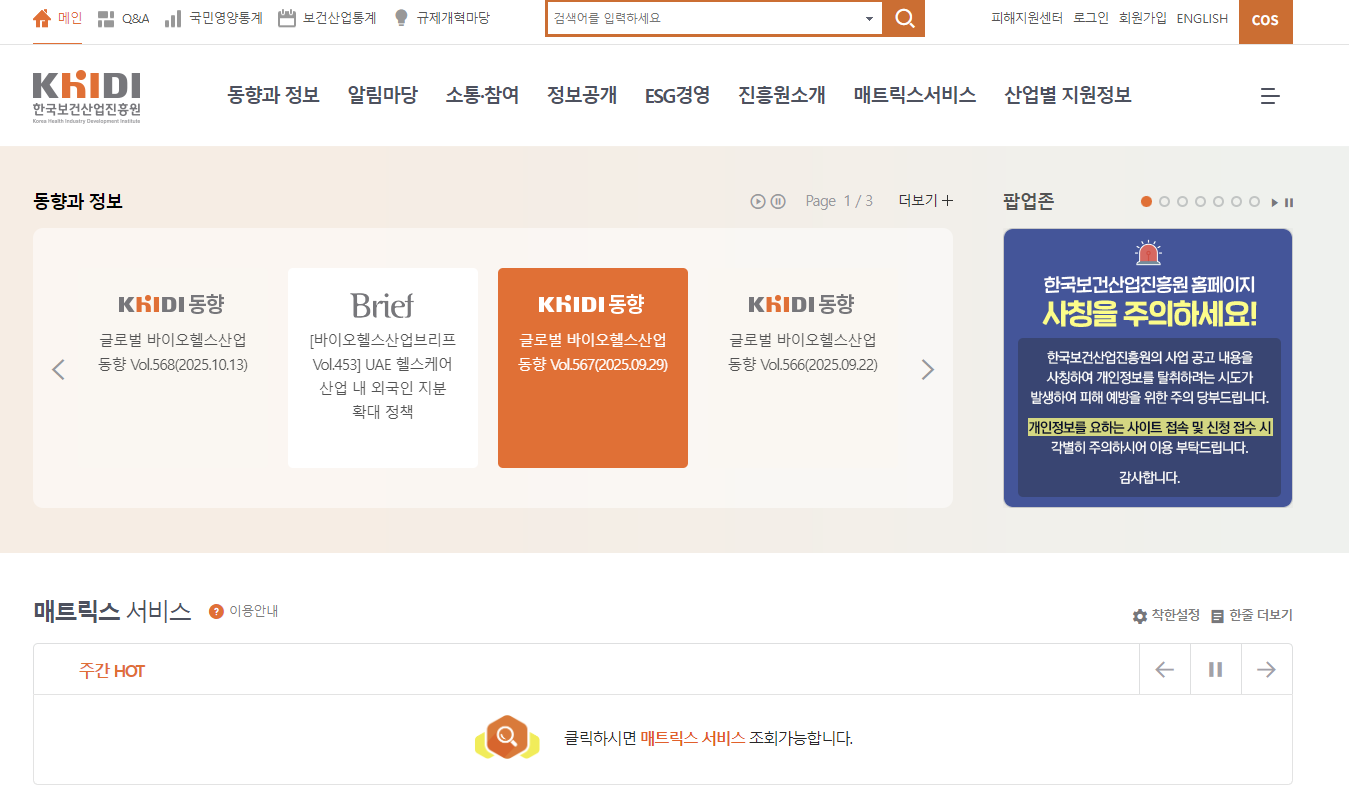This screenshot has height=810, width=1349.
Task: Open 규제개혁마당 lightbulb icon
Action: [402, 18]
